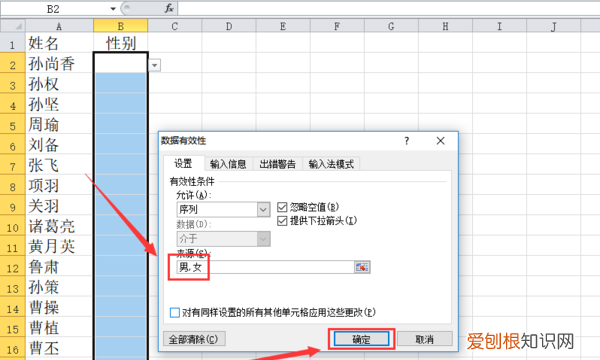This screenshot has width=600, height=360.
Task: Click the 取消 button
Action: click(x=424, y=339)
